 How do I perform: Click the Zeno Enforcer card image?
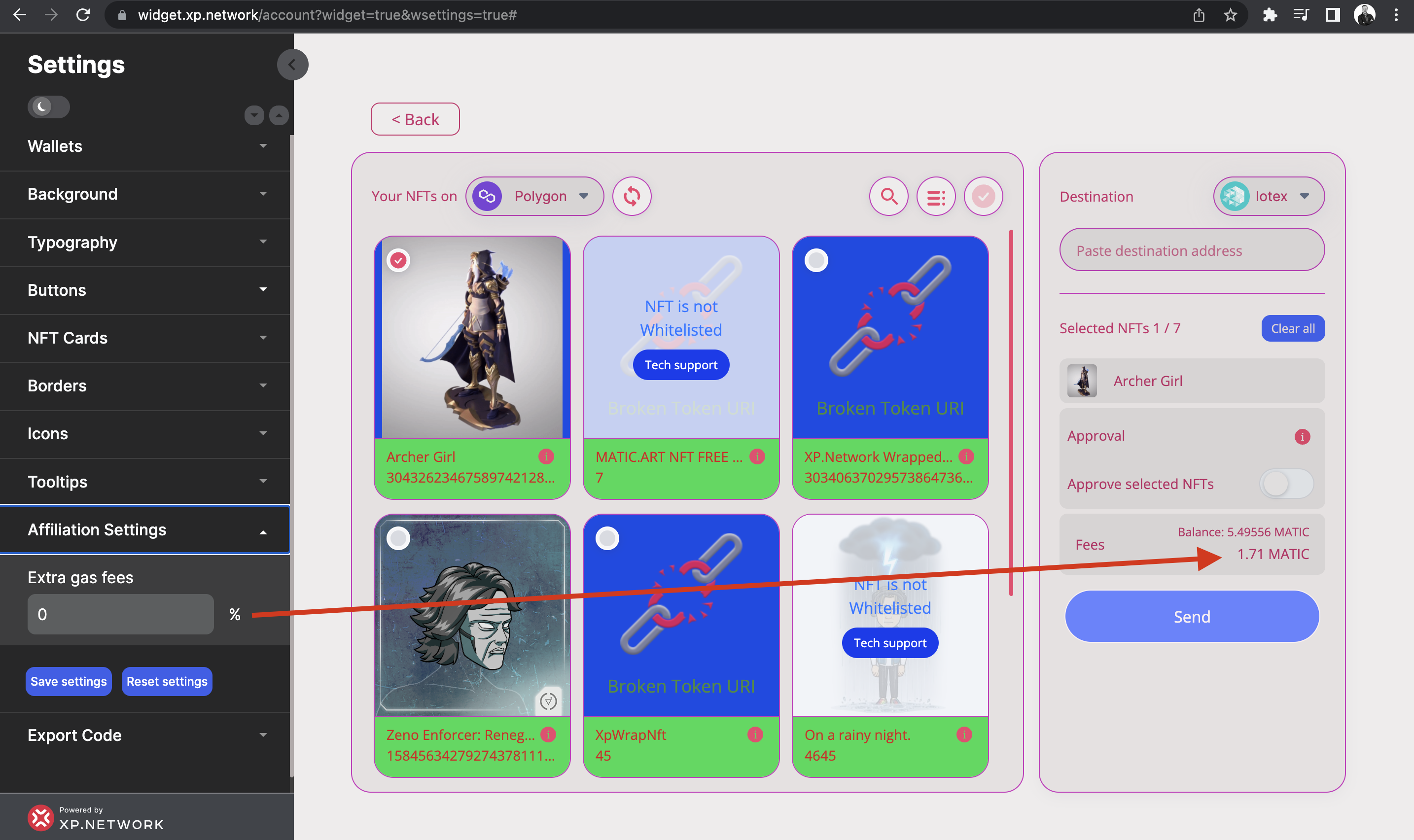(472, 616)
